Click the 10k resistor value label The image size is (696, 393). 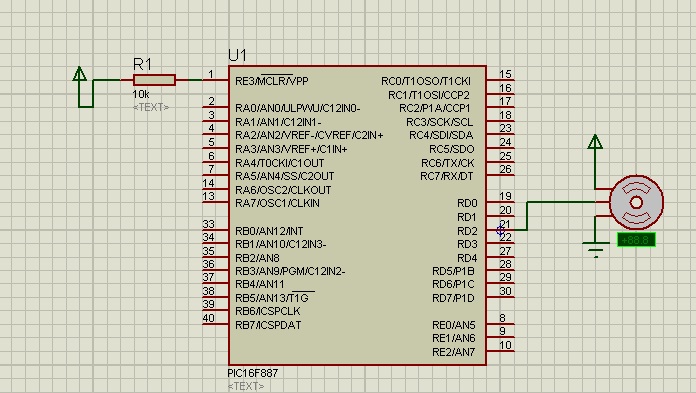pyautogui.click(x=141, y=94)
